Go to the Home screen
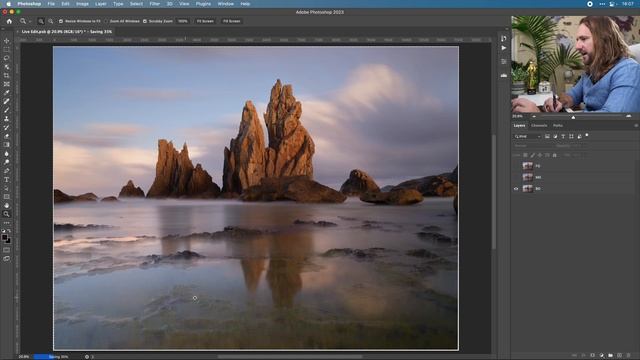640x360 pixels. point(9,21)
